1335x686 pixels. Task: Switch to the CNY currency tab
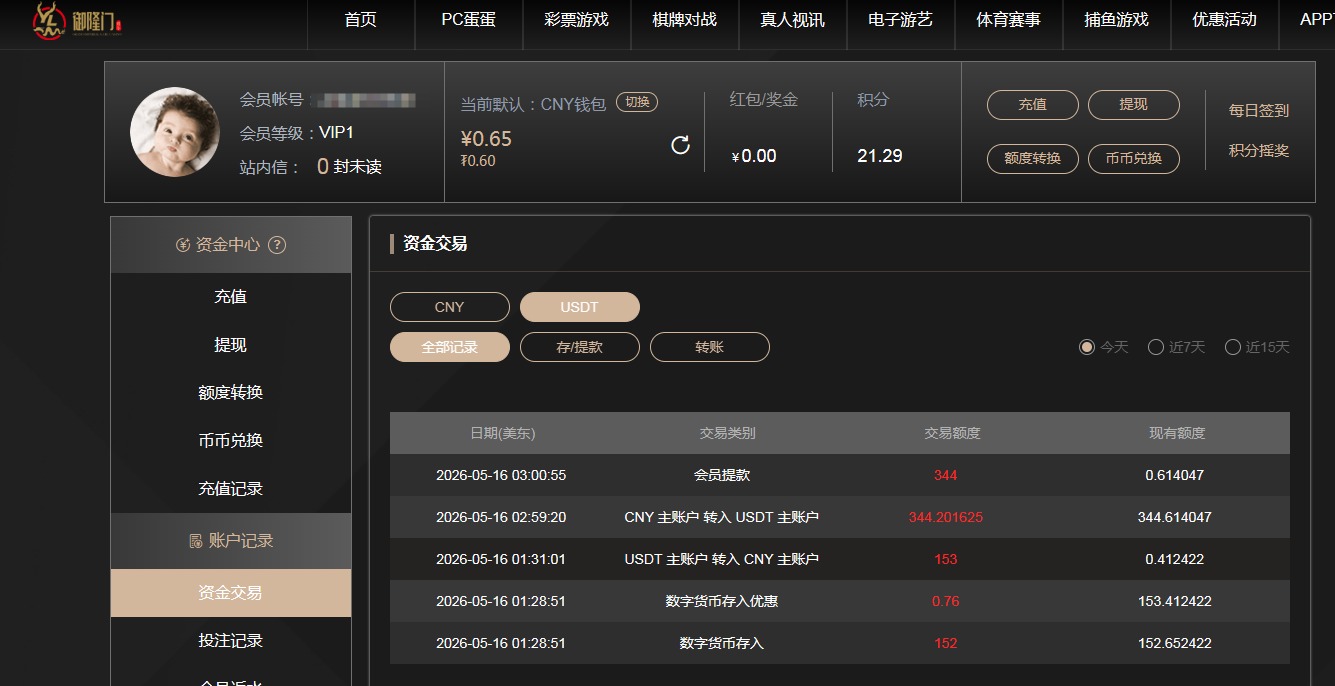[450, 307]
